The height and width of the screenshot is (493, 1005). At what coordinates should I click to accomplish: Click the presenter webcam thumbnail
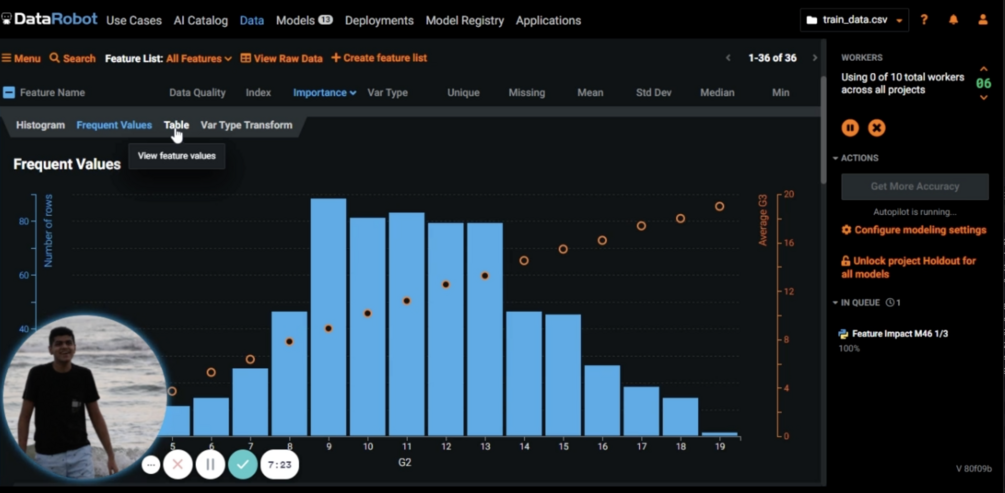[85, 397]
